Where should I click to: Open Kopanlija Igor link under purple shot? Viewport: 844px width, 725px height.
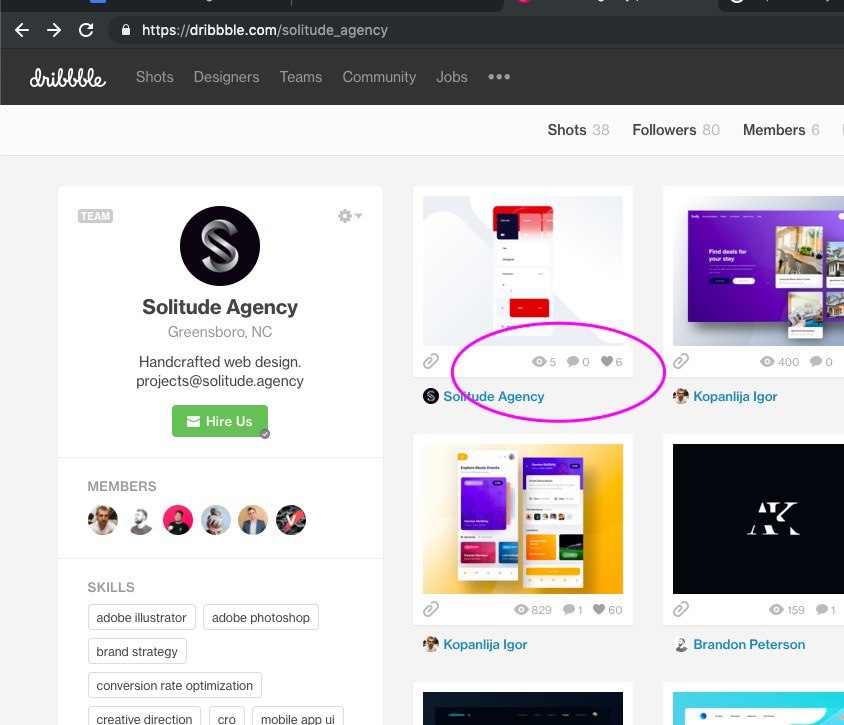[x=735, y=396]
